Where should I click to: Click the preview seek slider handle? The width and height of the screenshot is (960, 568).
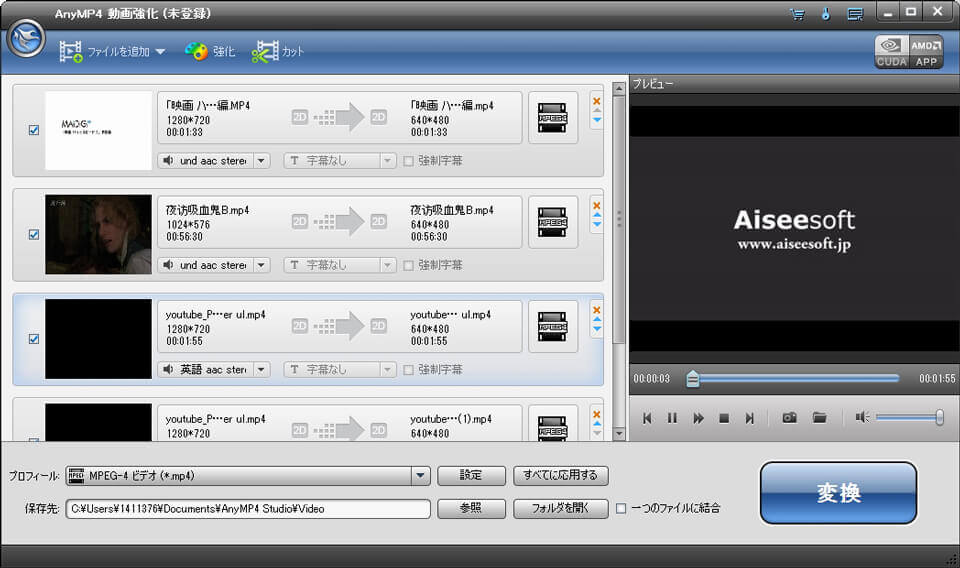pos(692,379)
